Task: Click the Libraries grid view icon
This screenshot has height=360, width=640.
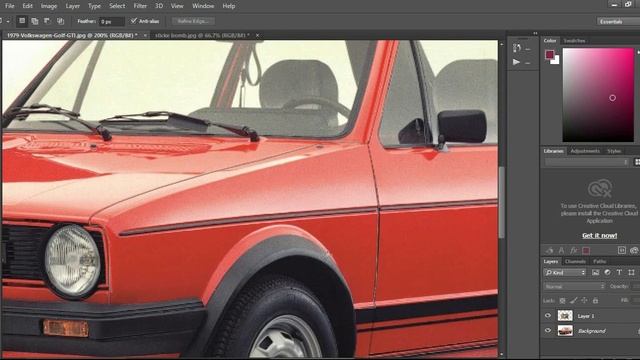Action: (x=637, y=162)
